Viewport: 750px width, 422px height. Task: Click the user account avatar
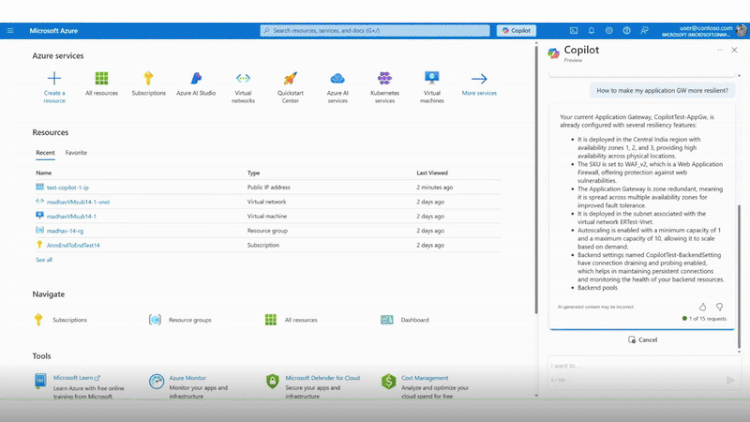741,31
